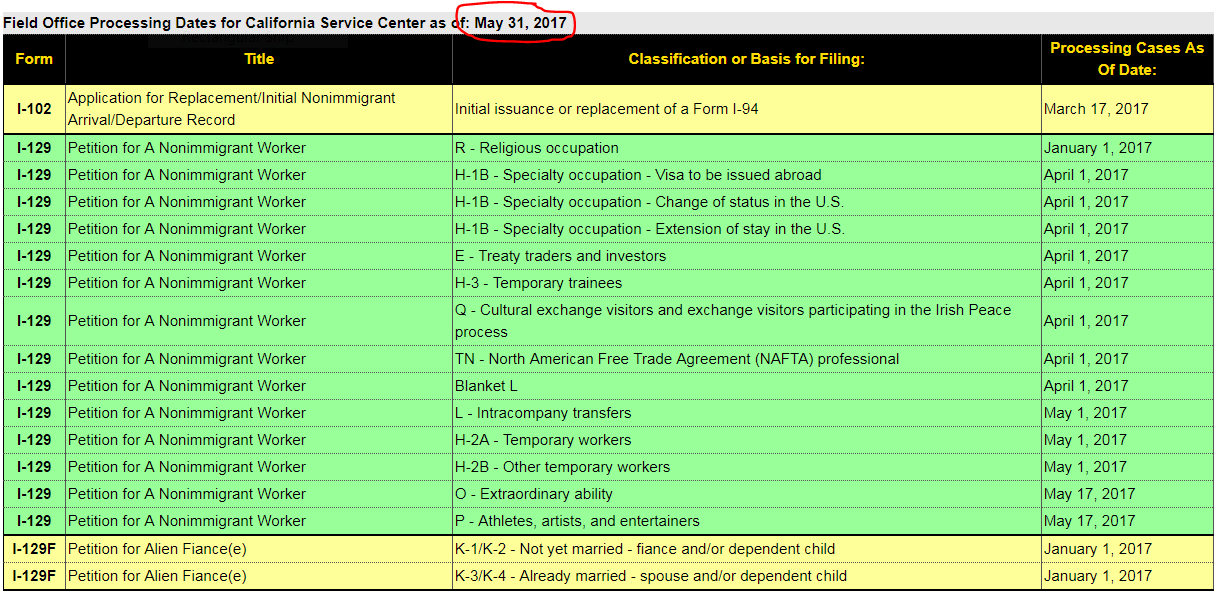Click Initial issuance or replacement of Form I-94
Screen dimensions: 1219x591
tap(606, 109)
